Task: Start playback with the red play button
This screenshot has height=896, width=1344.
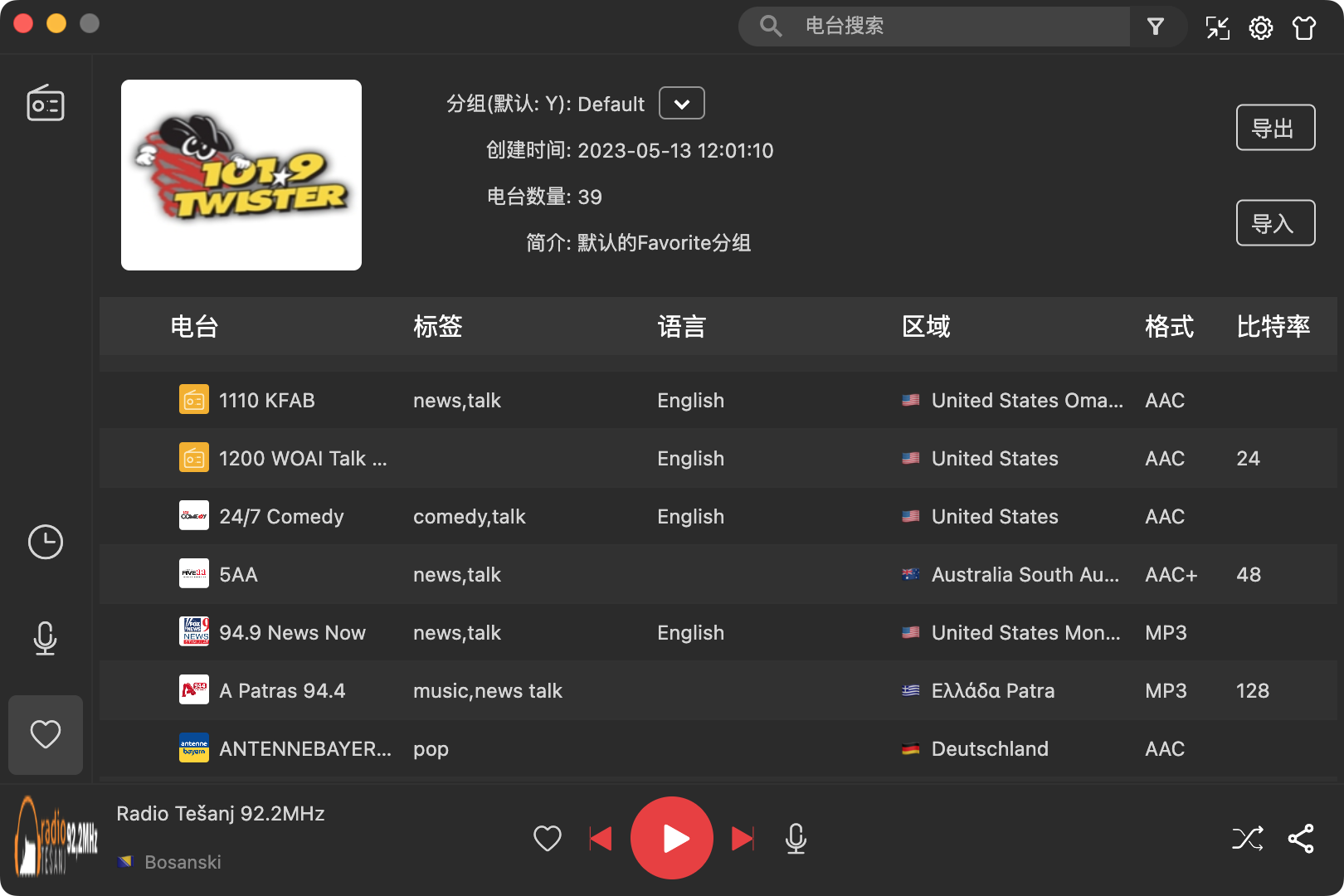Action: click(x=672, y=838)
